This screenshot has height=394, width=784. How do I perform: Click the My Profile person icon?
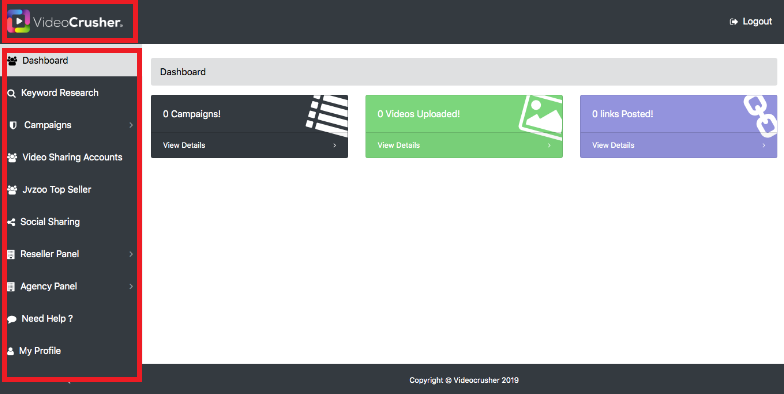[10, 352]
